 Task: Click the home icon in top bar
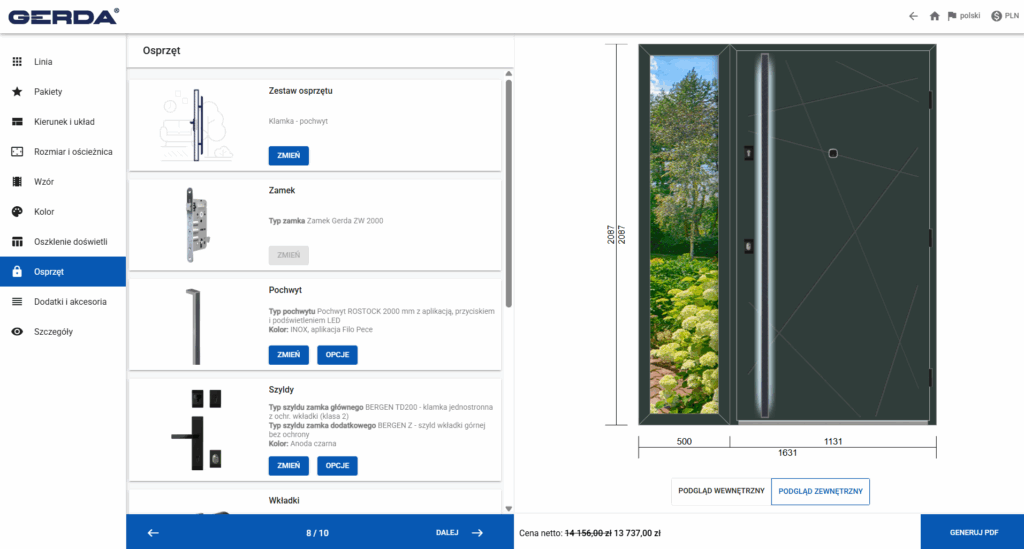point(934,16)
